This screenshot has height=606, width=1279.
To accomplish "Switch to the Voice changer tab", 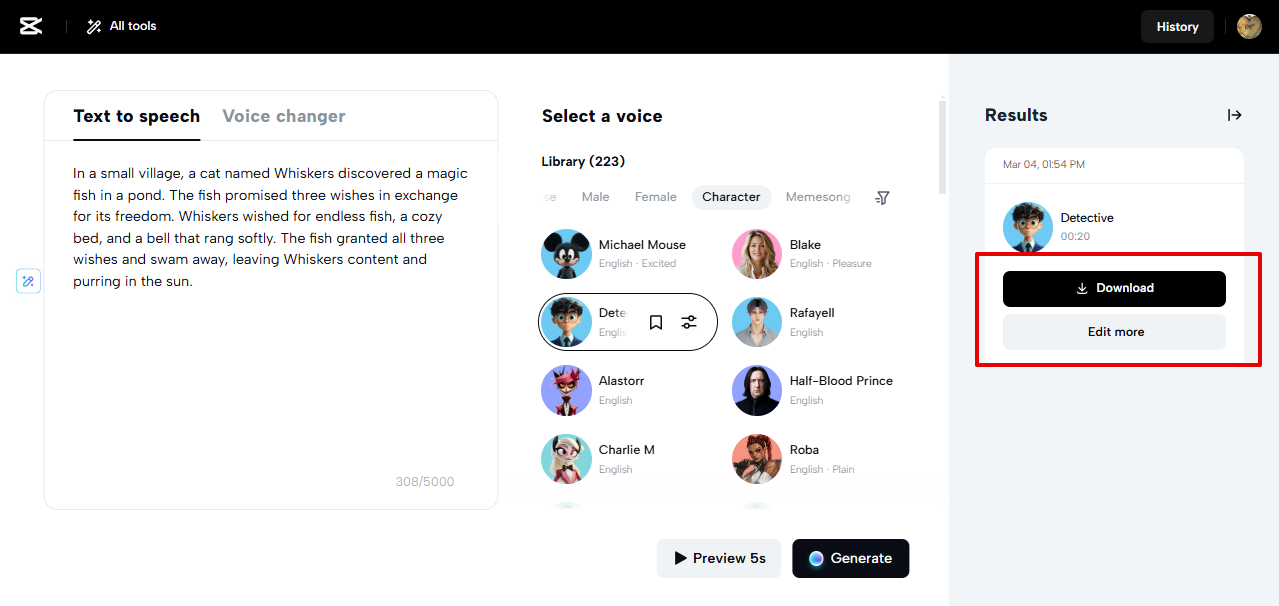I will coord(283,116).
